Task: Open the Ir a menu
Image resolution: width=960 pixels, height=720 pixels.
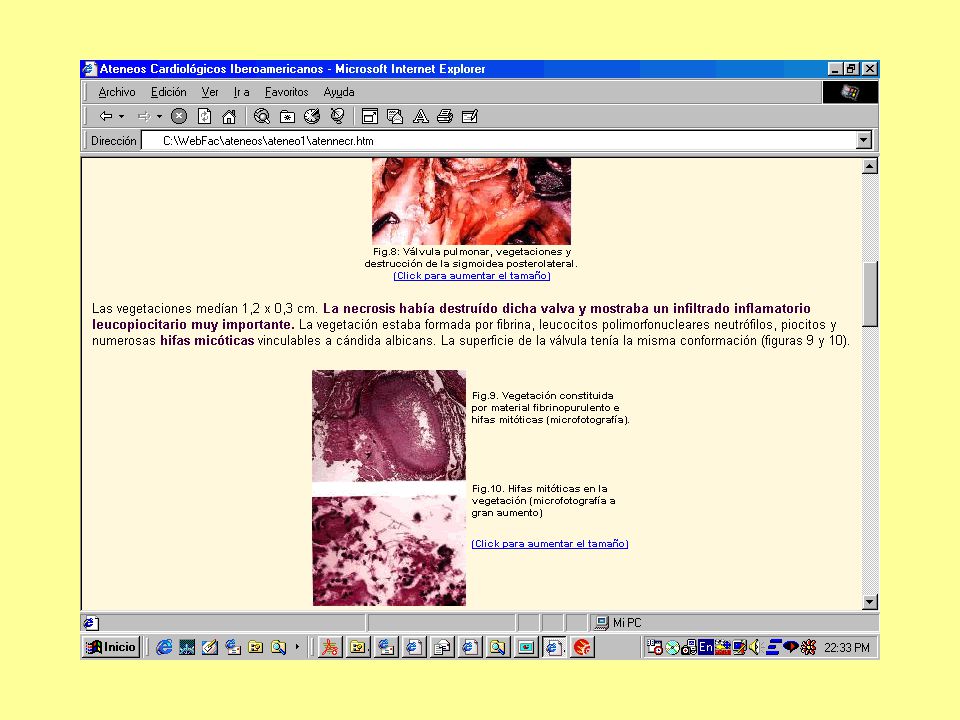Action: click(241, 92)
